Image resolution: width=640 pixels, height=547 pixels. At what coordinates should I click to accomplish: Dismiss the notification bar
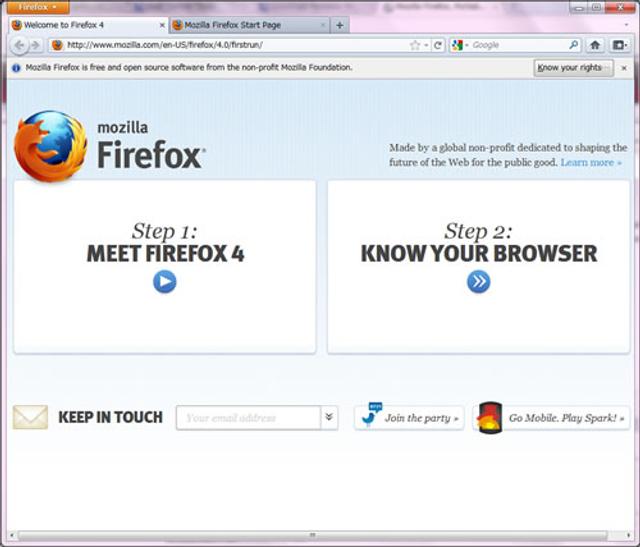tap(624, 68)
